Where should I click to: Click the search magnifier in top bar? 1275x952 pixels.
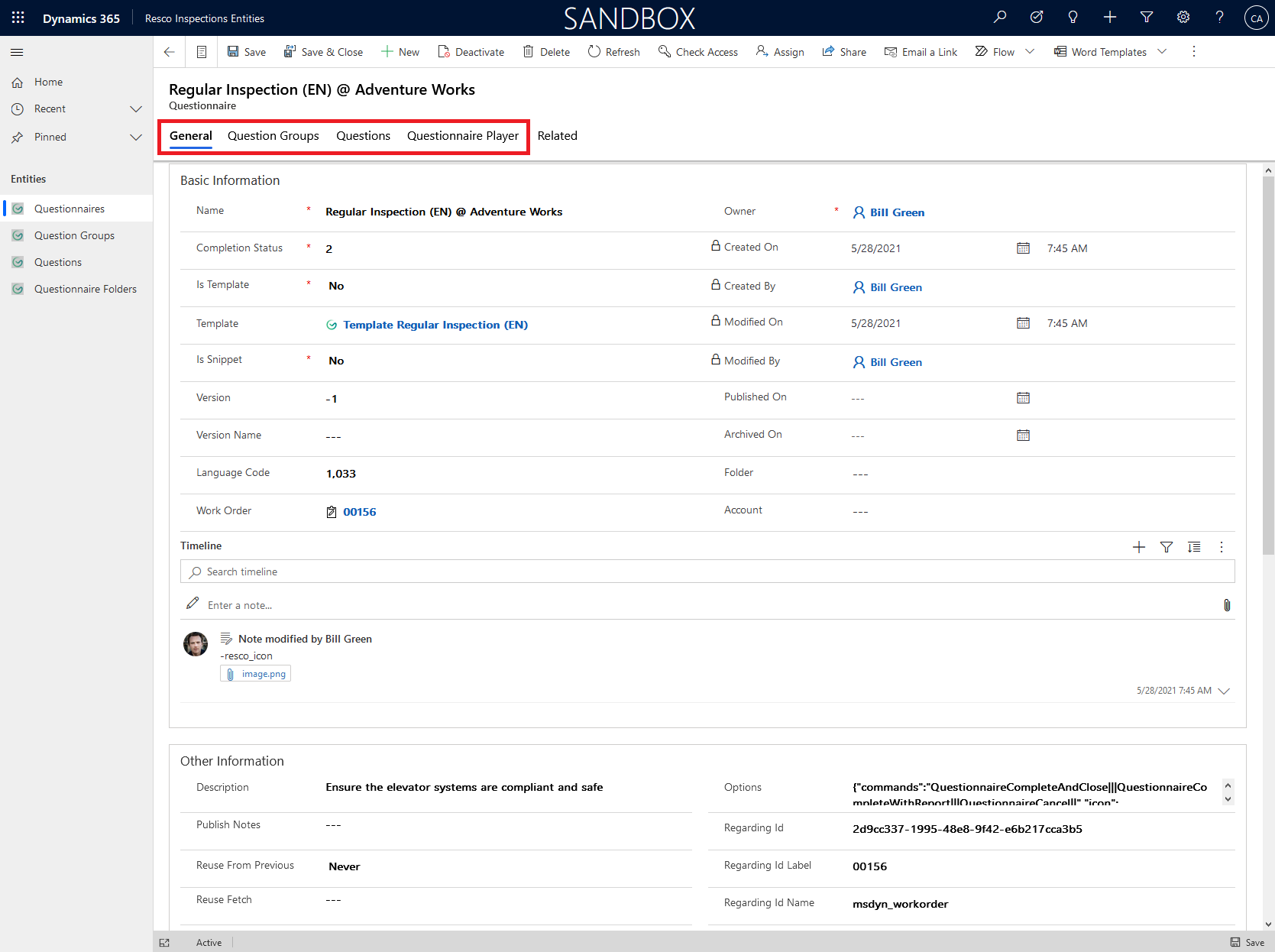click(1000, 18)
